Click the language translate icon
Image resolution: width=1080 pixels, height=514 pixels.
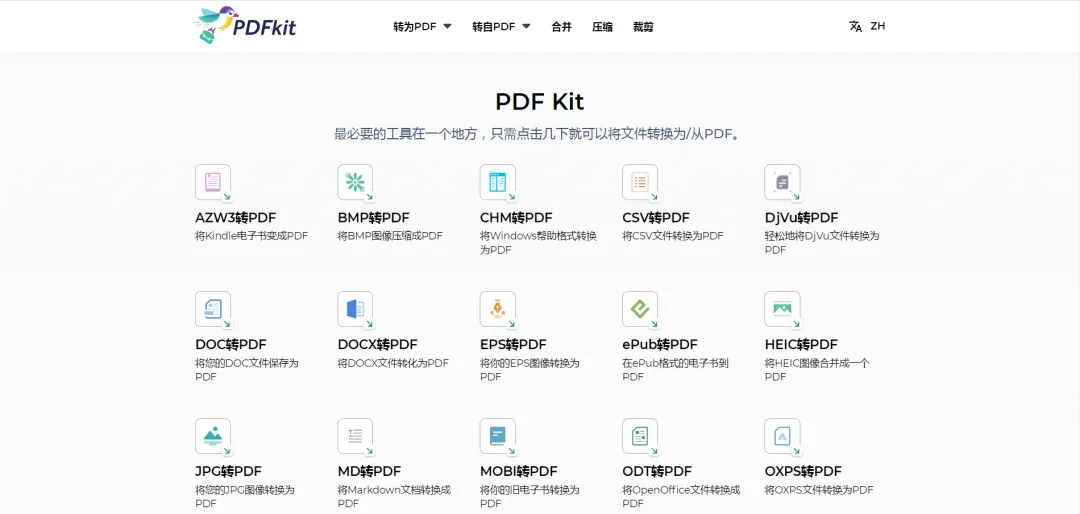(x=855, y=26)
